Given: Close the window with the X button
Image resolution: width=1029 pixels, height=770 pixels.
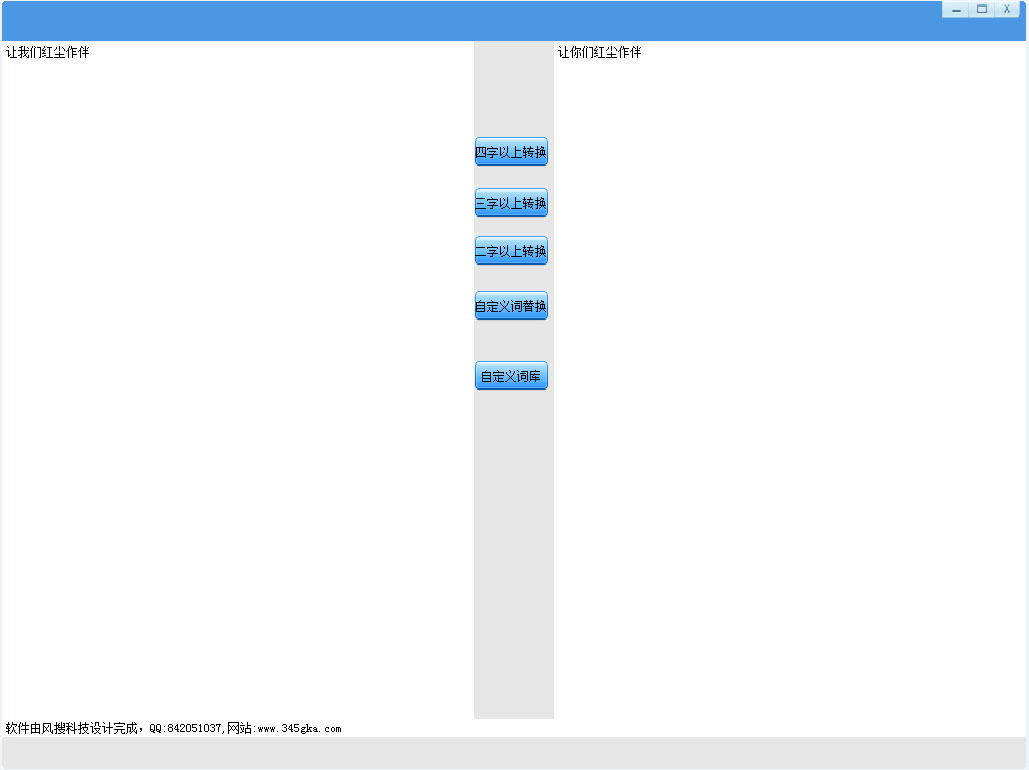Looking at the screenshot, I should click(x=1007, y=9).
